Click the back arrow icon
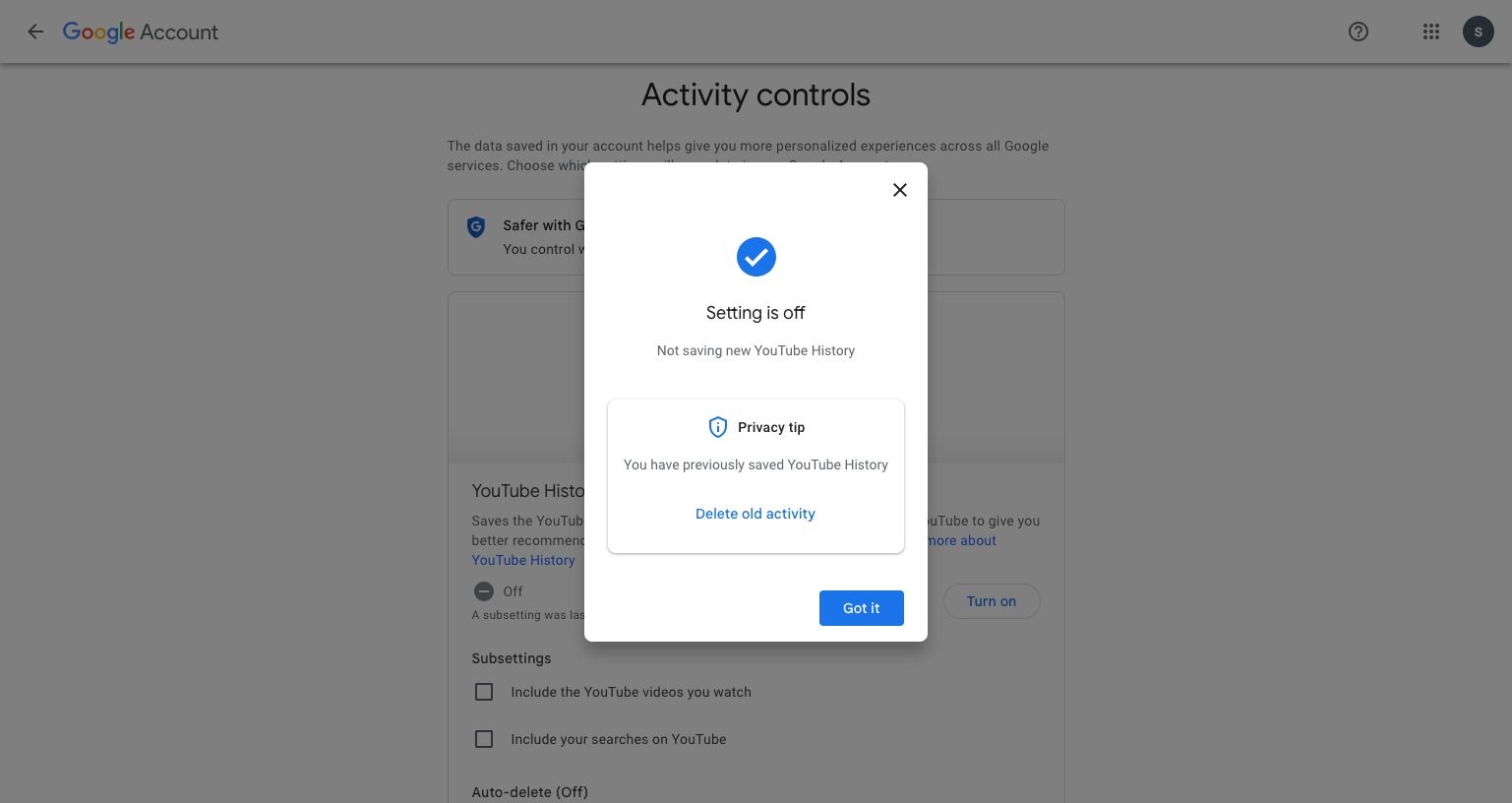 [35, 31]
